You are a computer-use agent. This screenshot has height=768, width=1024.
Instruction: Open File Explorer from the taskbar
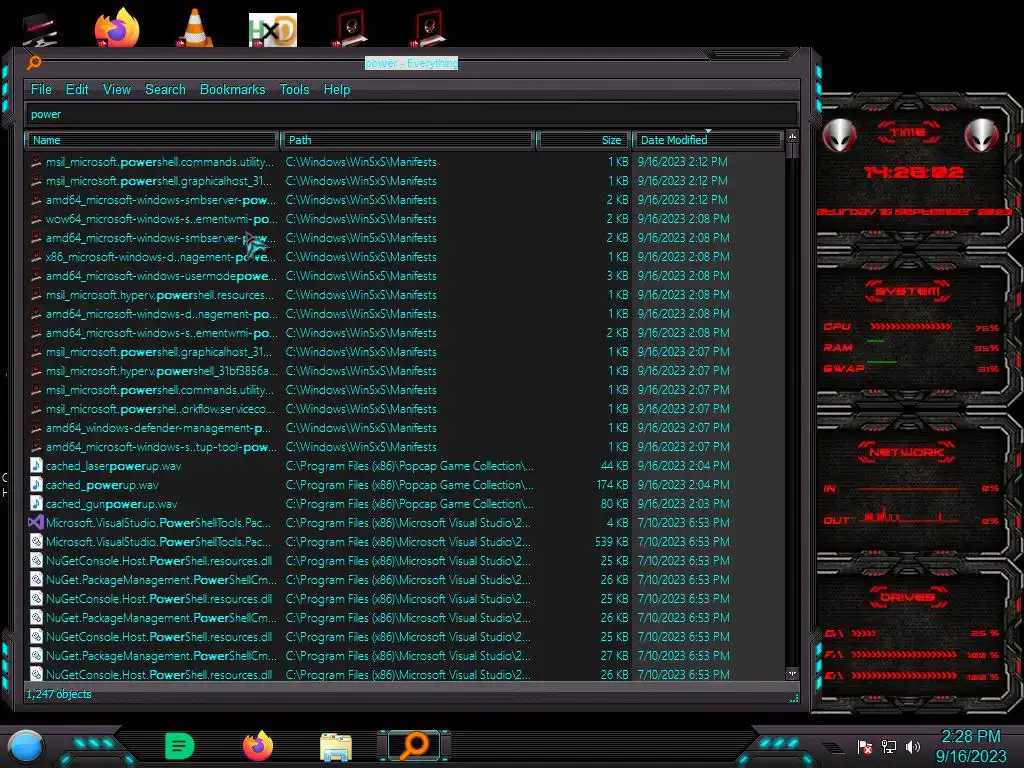click(336, 747)
